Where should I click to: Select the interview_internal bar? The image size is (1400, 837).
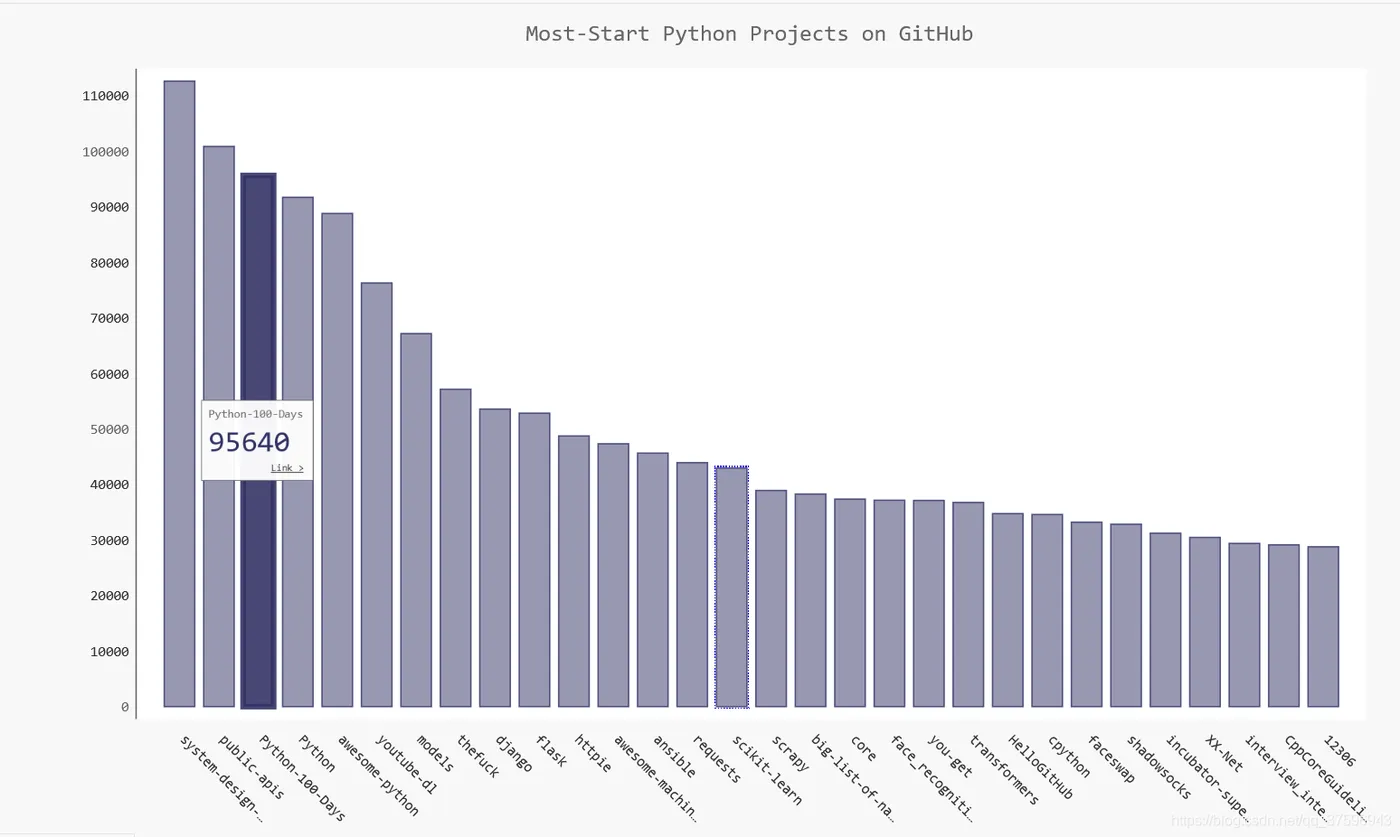tap(1244, 625)
